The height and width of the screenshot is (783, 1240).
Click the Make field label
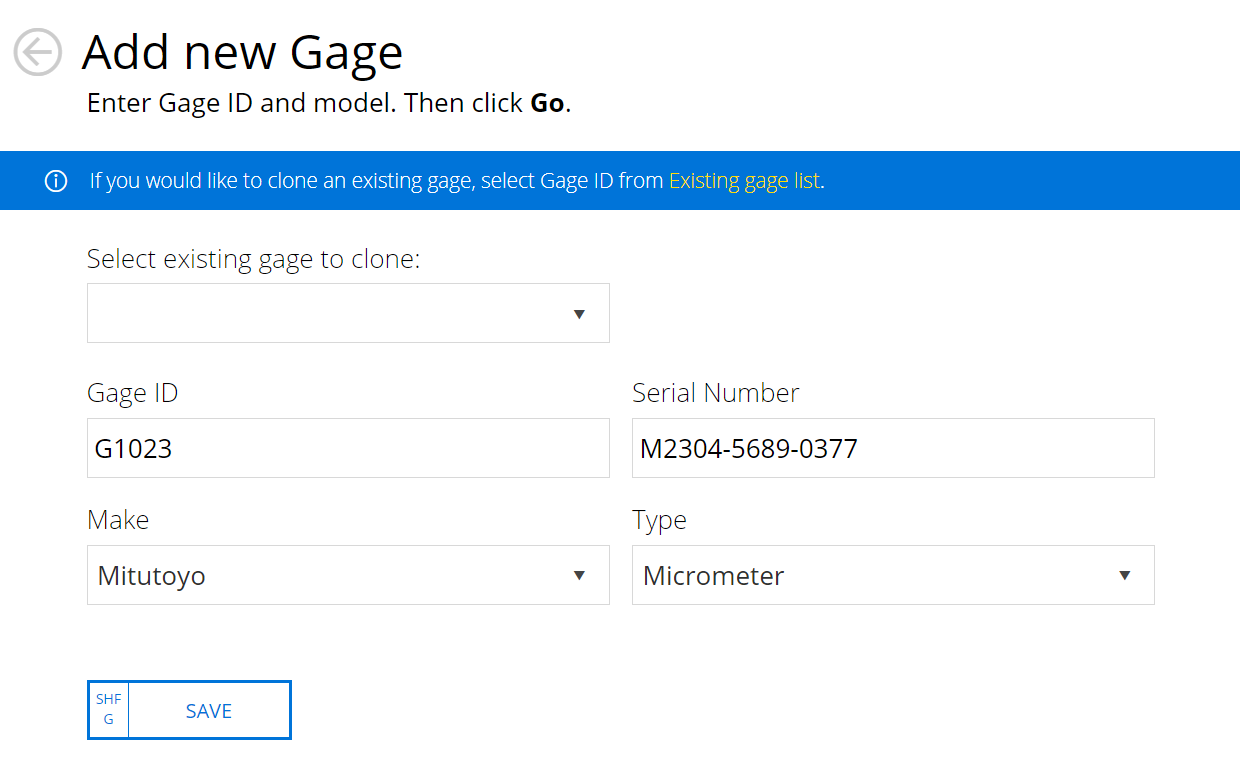click(x=118, y=520)
